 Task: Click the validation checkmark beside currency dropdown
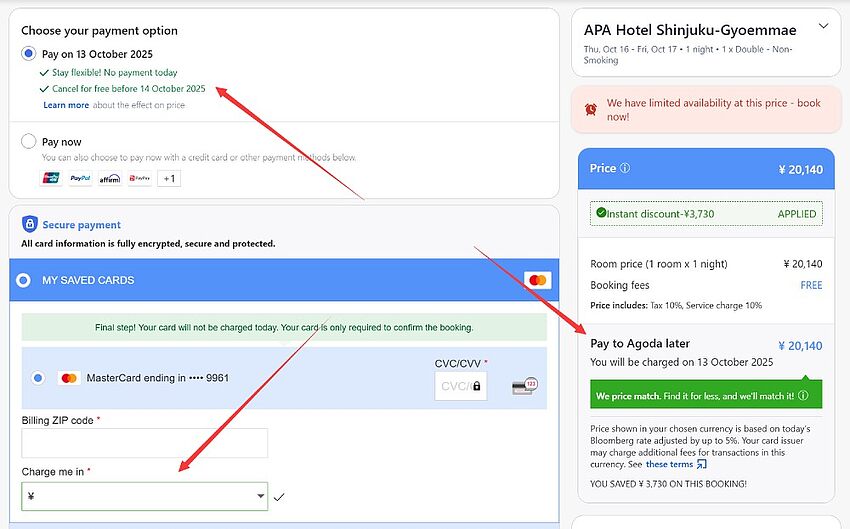(279, 497)
